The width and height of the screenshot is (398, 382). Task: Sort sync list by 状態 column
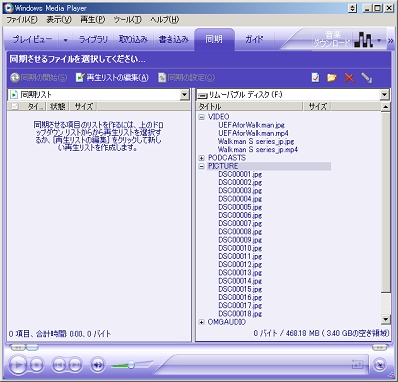(57, 106)
